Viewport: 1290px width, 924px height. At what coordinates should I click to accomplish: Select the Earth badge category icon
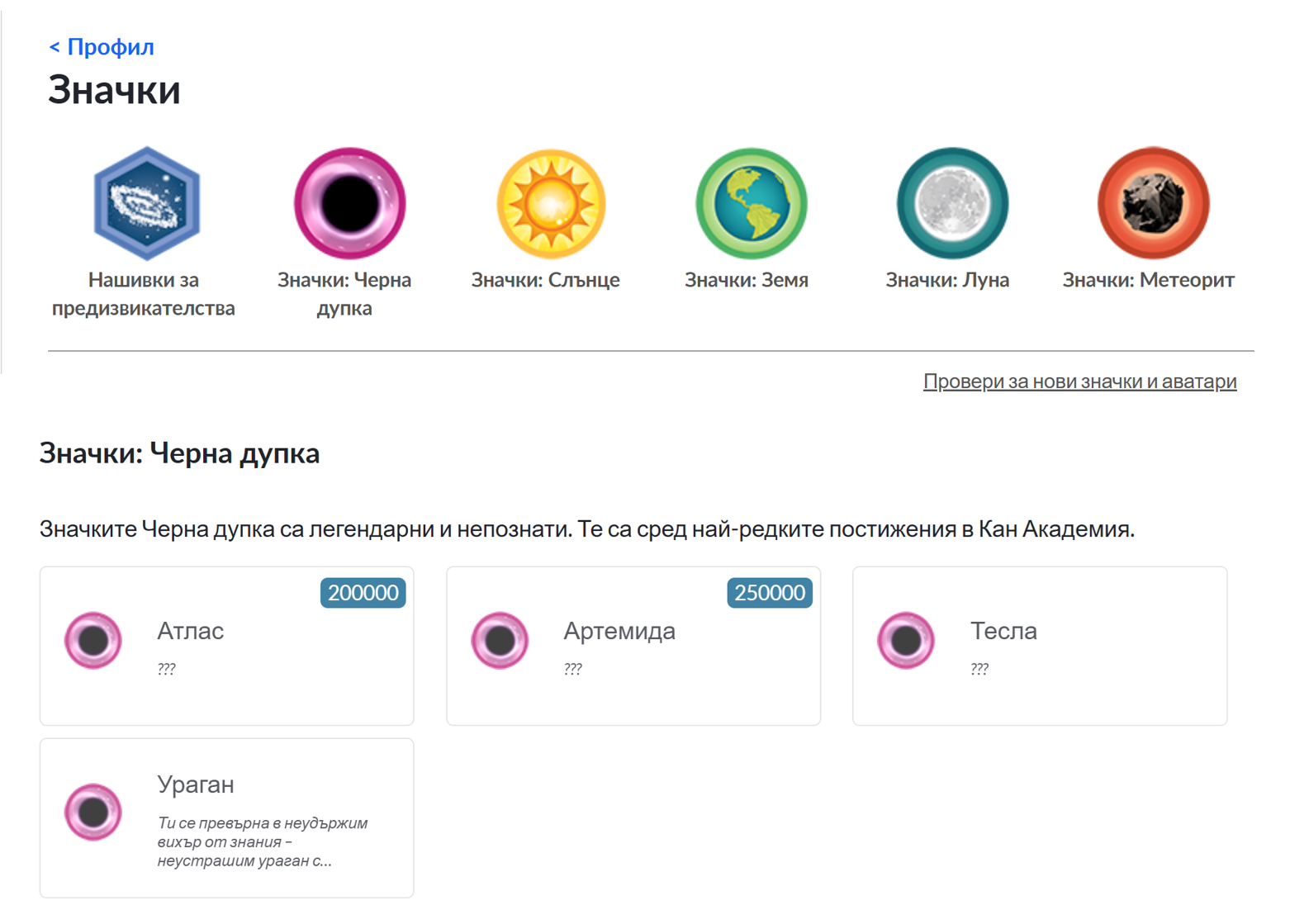point(752,203)
